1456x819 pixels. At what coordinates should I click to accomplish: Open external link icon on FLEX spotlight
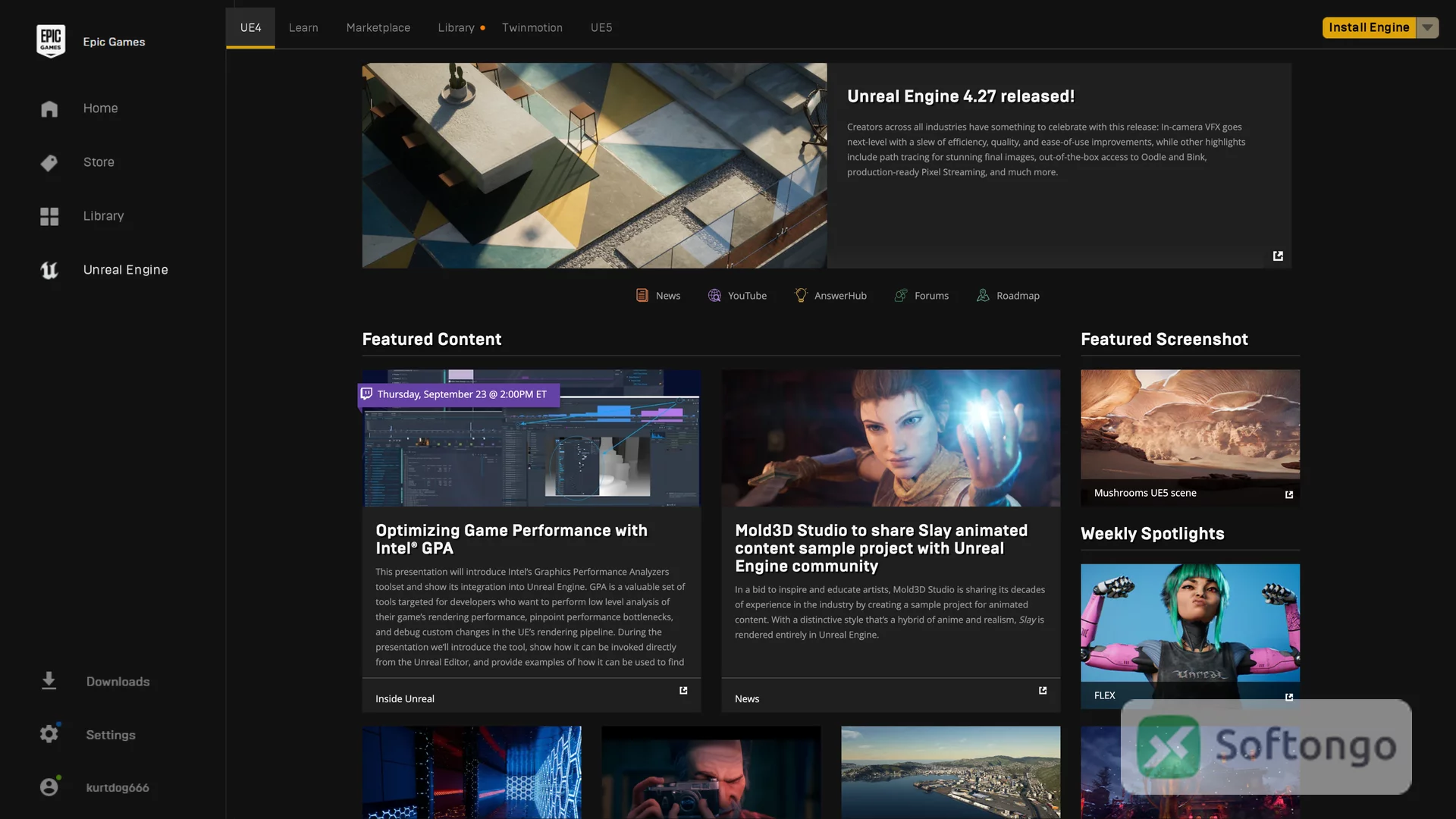1289,697
